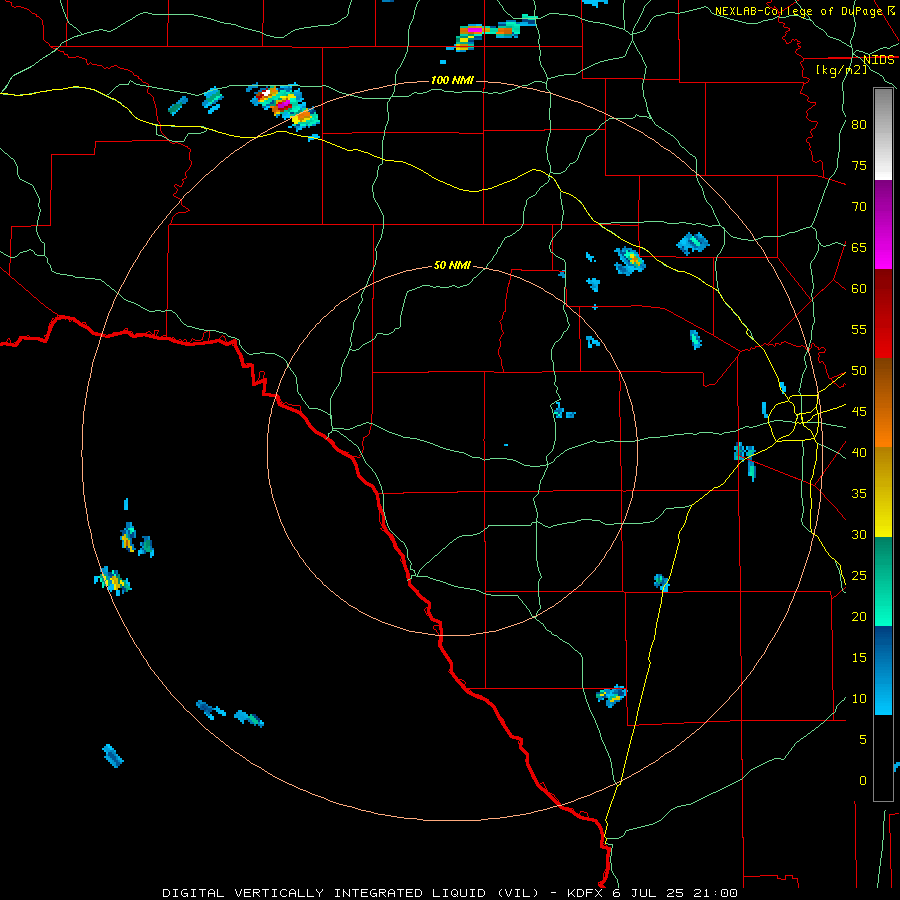Click the scale value 45
The width and height of the screenshot is (900, 900).
(859, 412)
